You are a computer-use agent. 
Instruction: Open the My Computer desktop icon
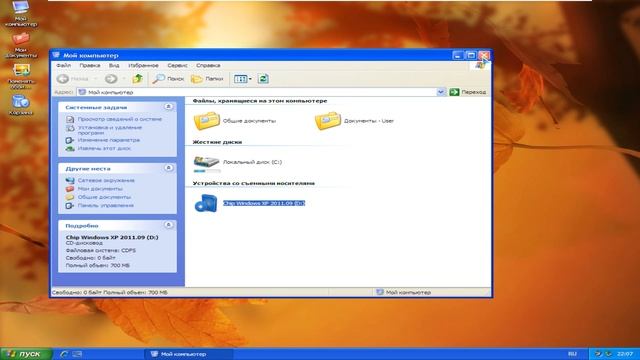point(20,12)
